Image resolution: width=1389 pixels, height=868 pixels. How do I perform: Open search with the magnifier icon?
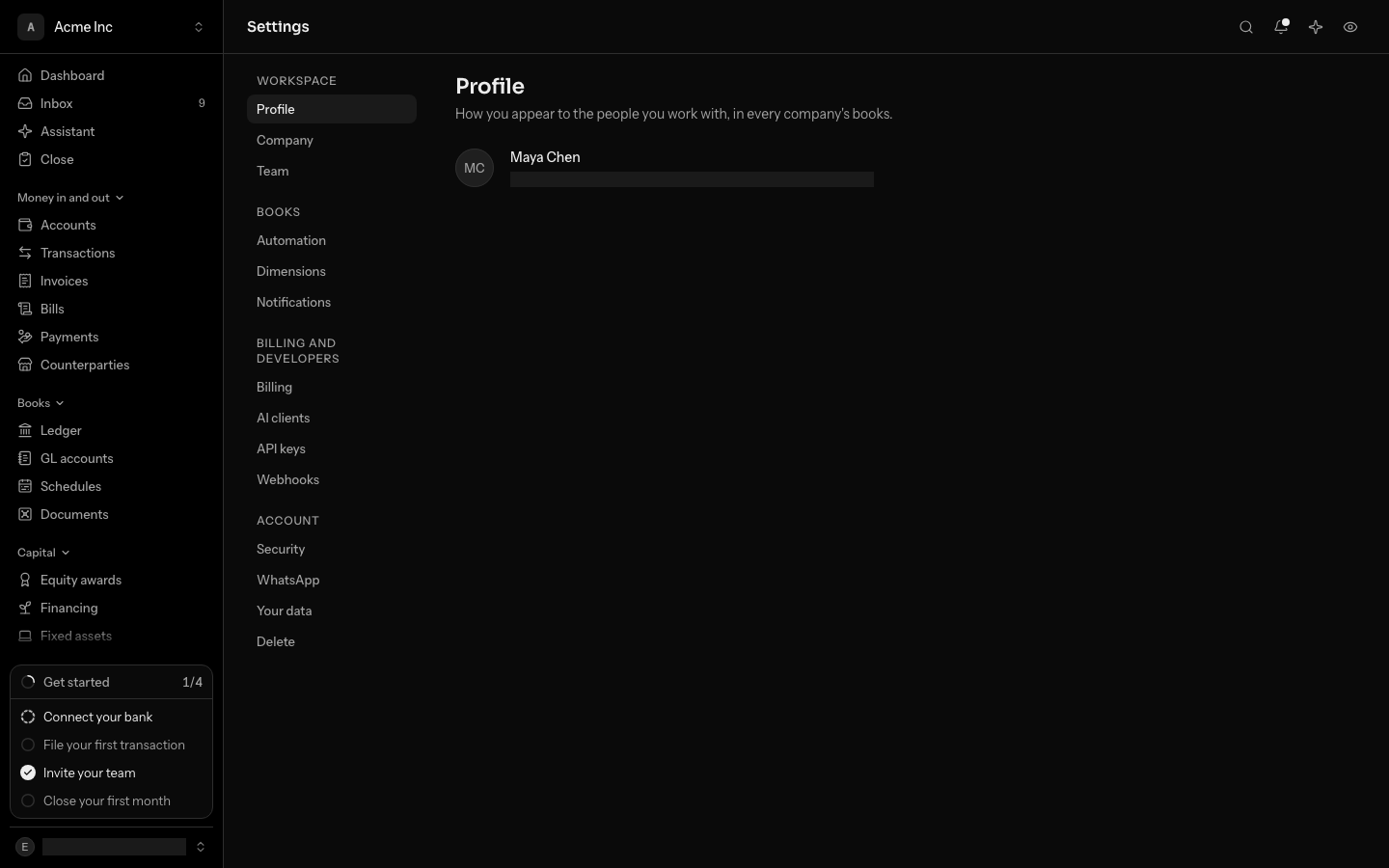1246,27
